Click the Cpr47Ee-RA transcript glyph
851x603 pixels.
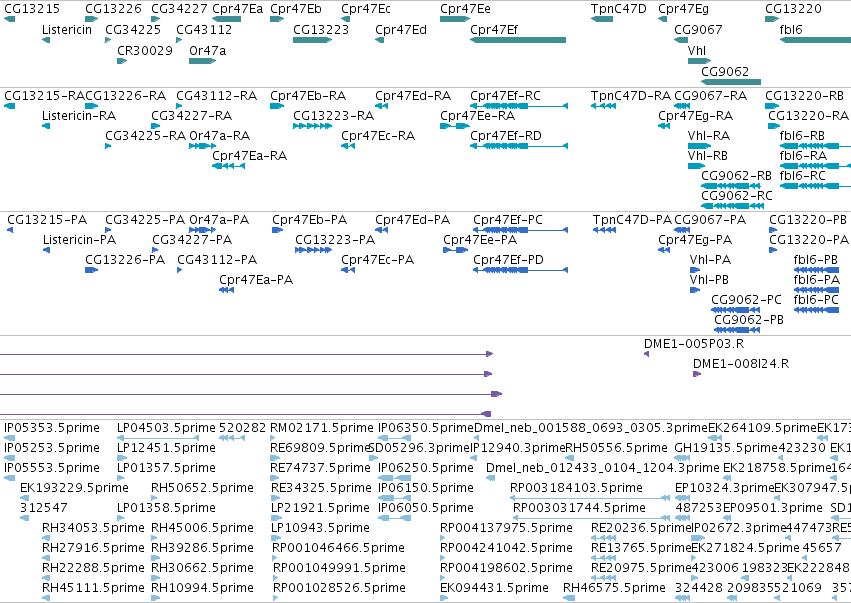pyautogui.click(x=455, y=126)
